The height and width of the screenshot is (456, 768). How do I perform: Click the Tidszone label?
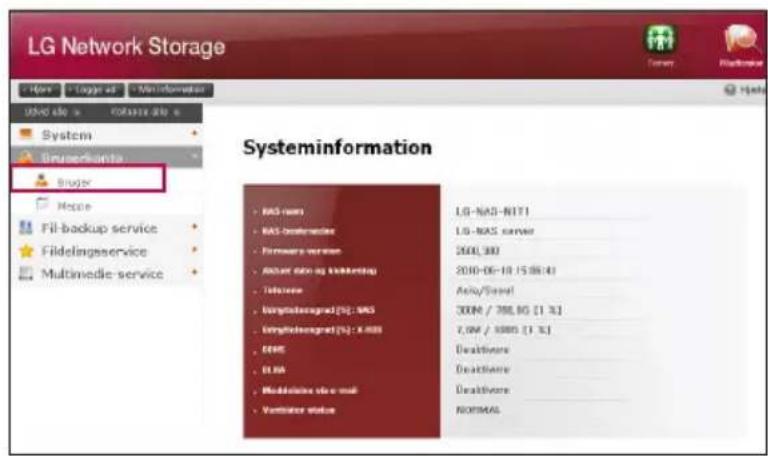282,290
